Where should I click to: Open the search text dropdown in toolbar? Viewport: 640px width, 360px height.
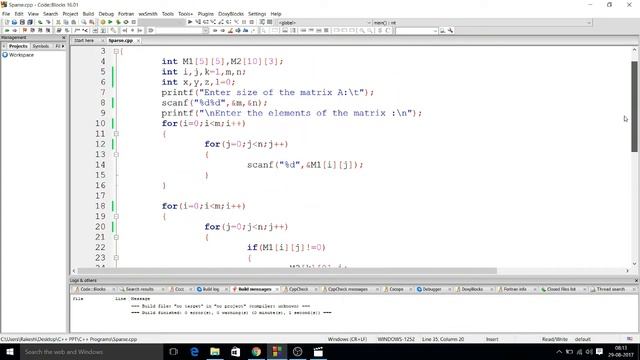[x=182, y=31]
